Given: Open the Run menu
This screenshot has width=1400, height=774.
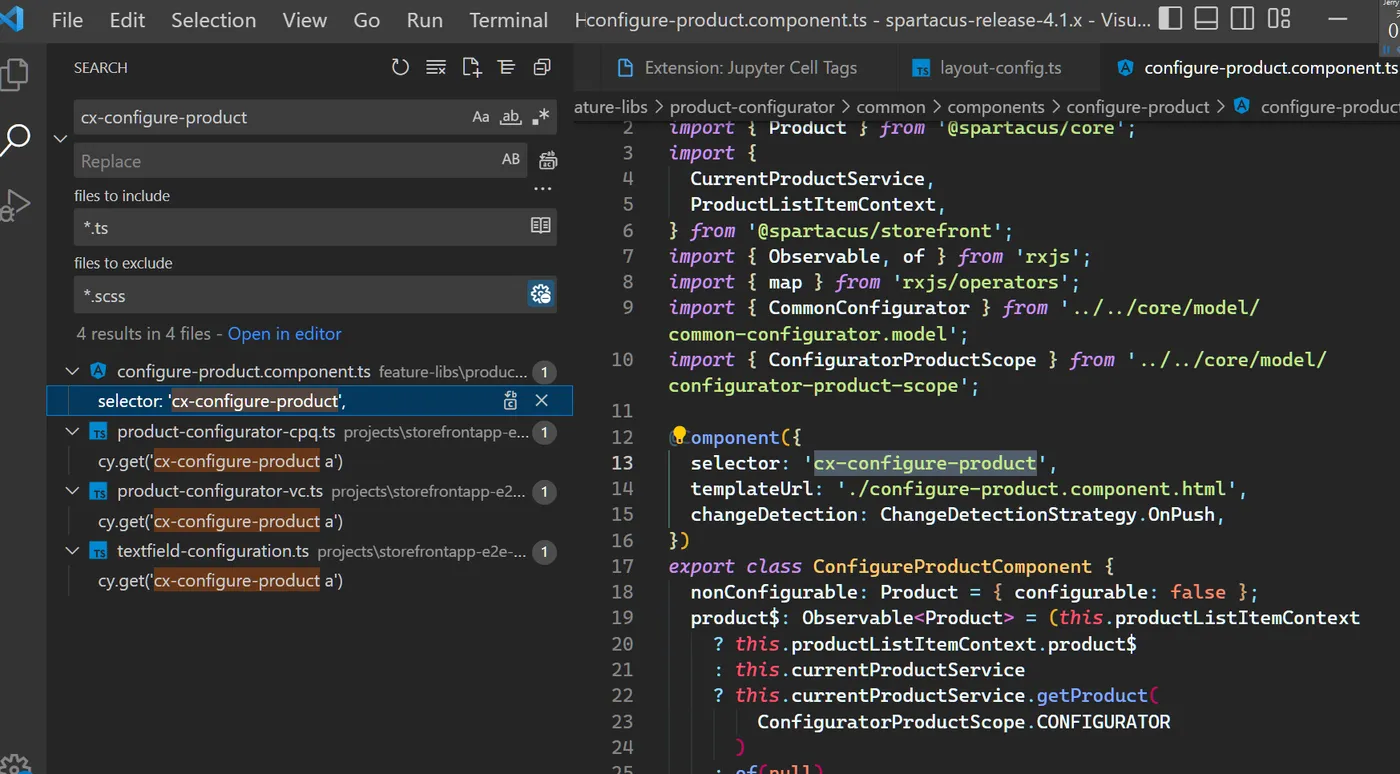Looking at the screenshot, I should (x=424, y=20).
